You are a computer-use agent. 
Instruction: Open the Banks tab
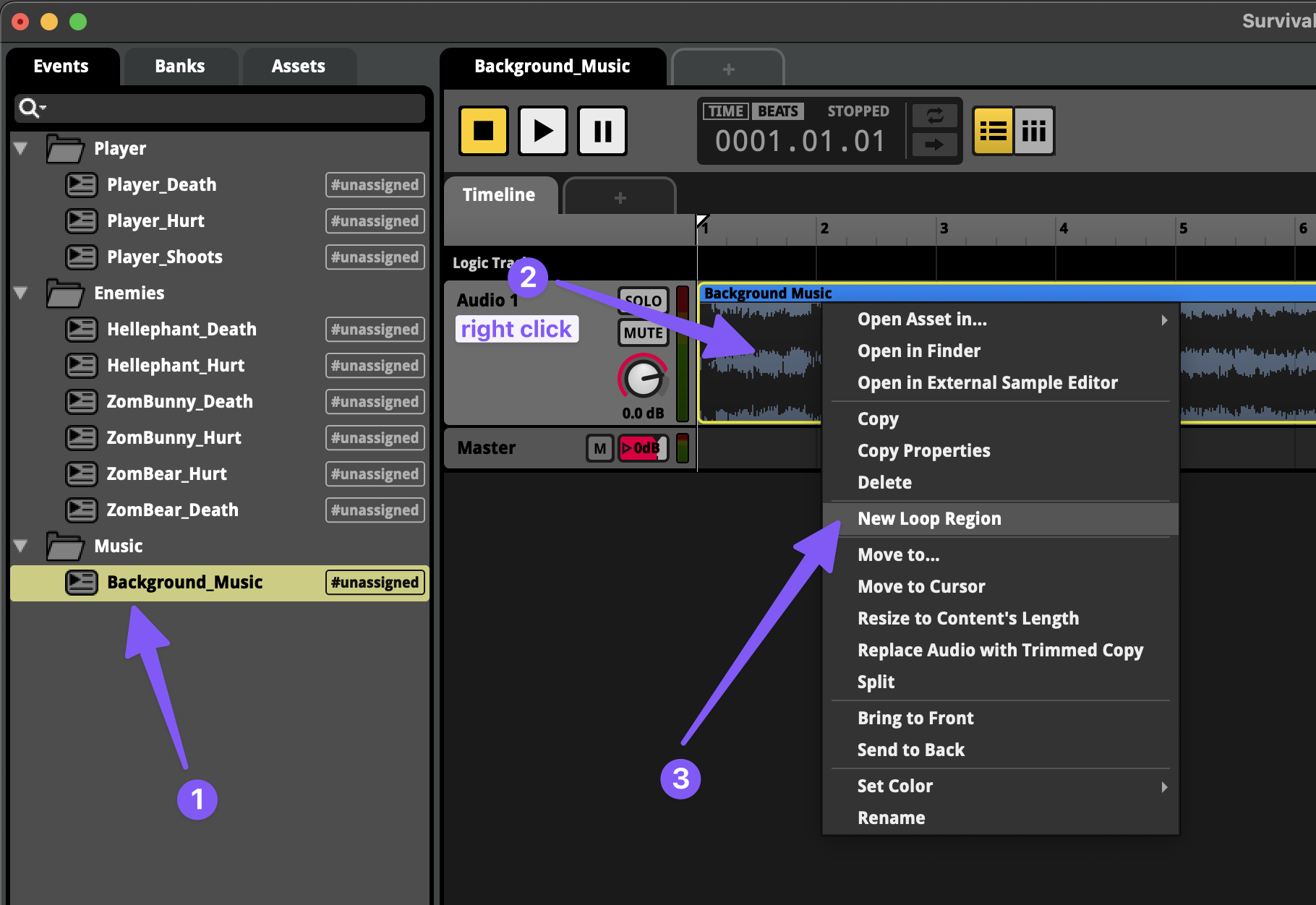pos(179,67)
